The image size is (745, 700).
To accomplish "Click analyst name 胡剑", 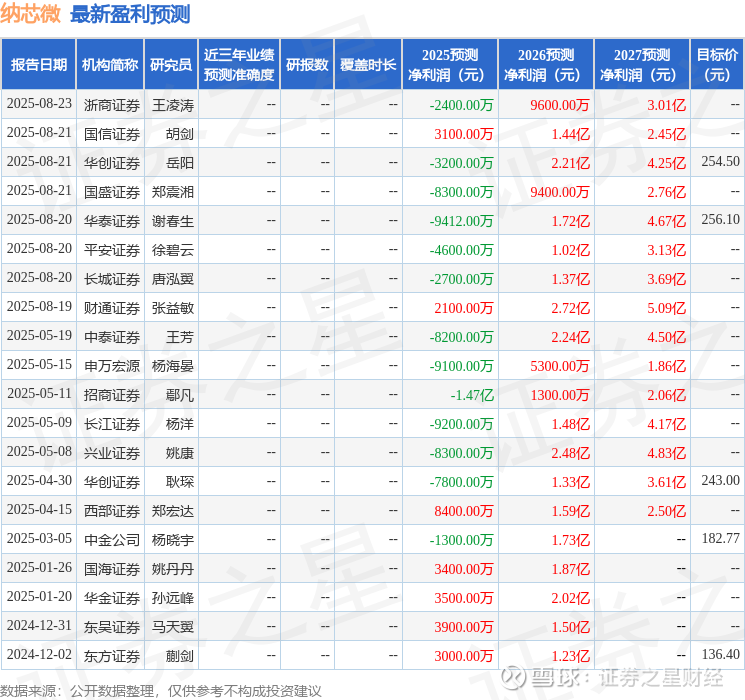I will tap(180, 134).
